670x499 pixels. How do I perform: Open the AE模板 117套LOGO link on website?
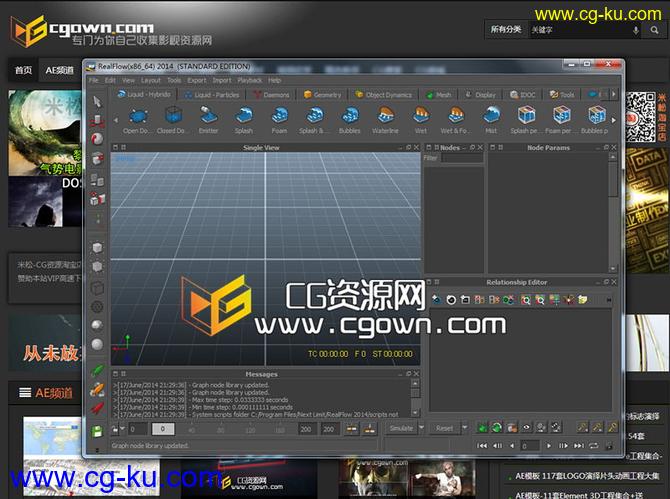(x=586, y=476)
